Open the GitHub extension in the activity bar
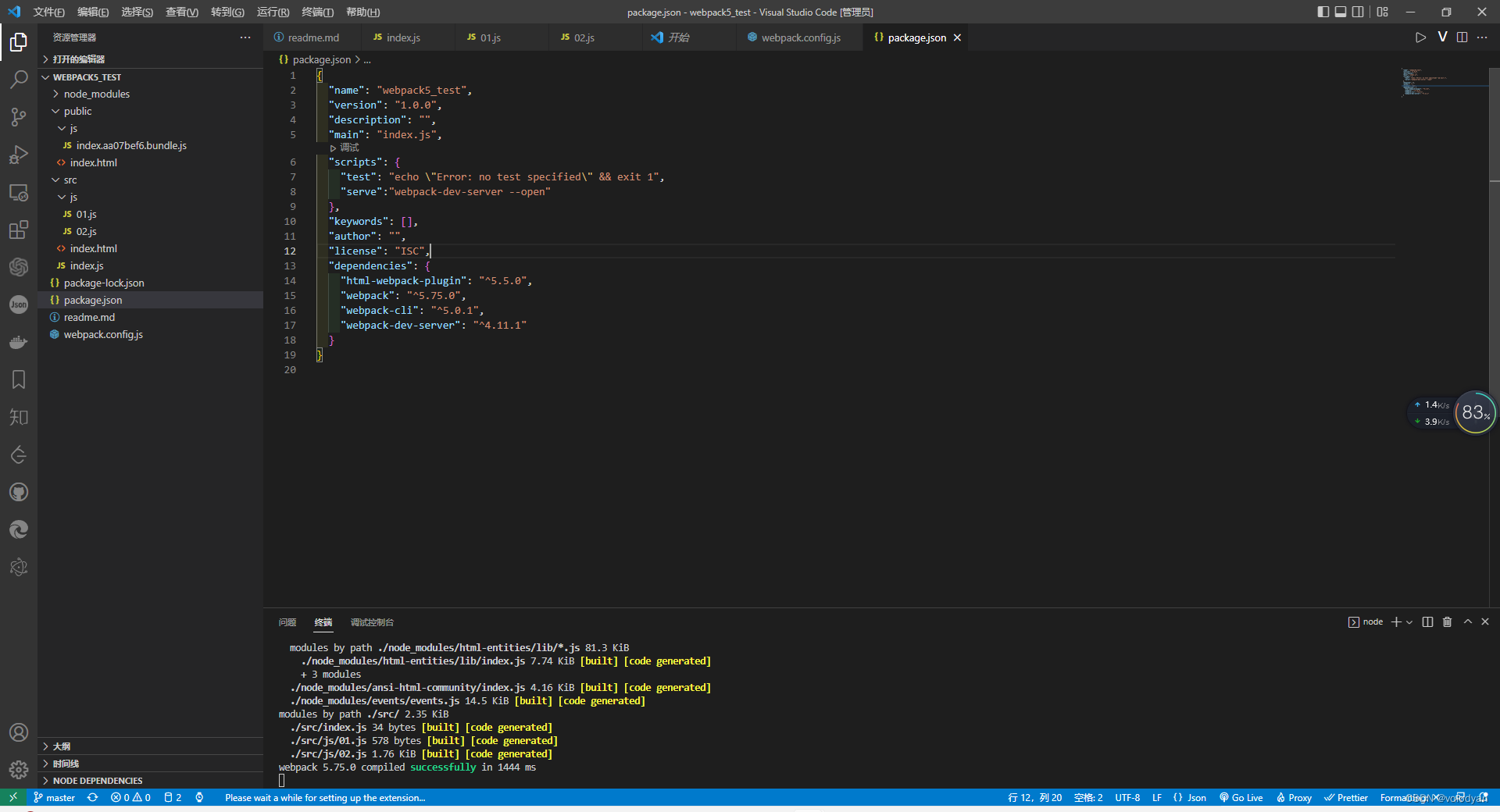The image size is (1500, 812). pyautogui.click(x=19, y=492)
